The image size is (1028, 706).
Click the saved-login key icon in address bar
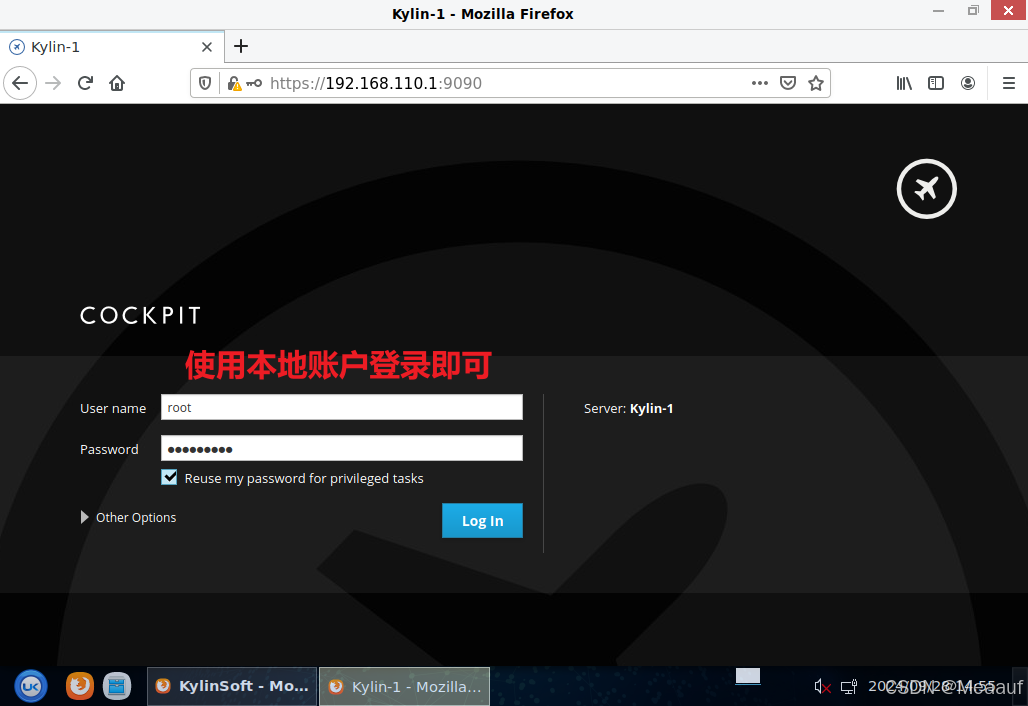(x=254, y=83)
